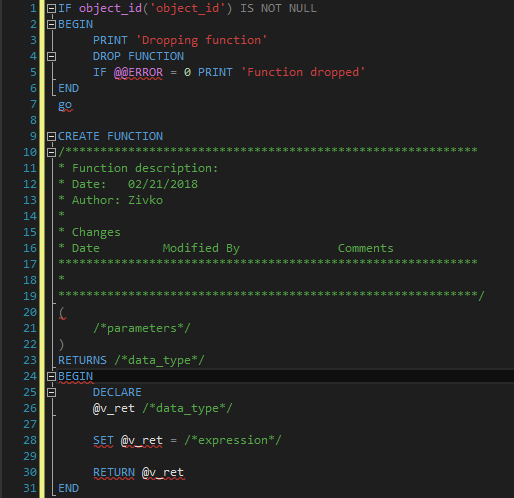Click the SET keyword on line 28
The height and width of the screenshot is (498, 514).
(x=103, y=440)
